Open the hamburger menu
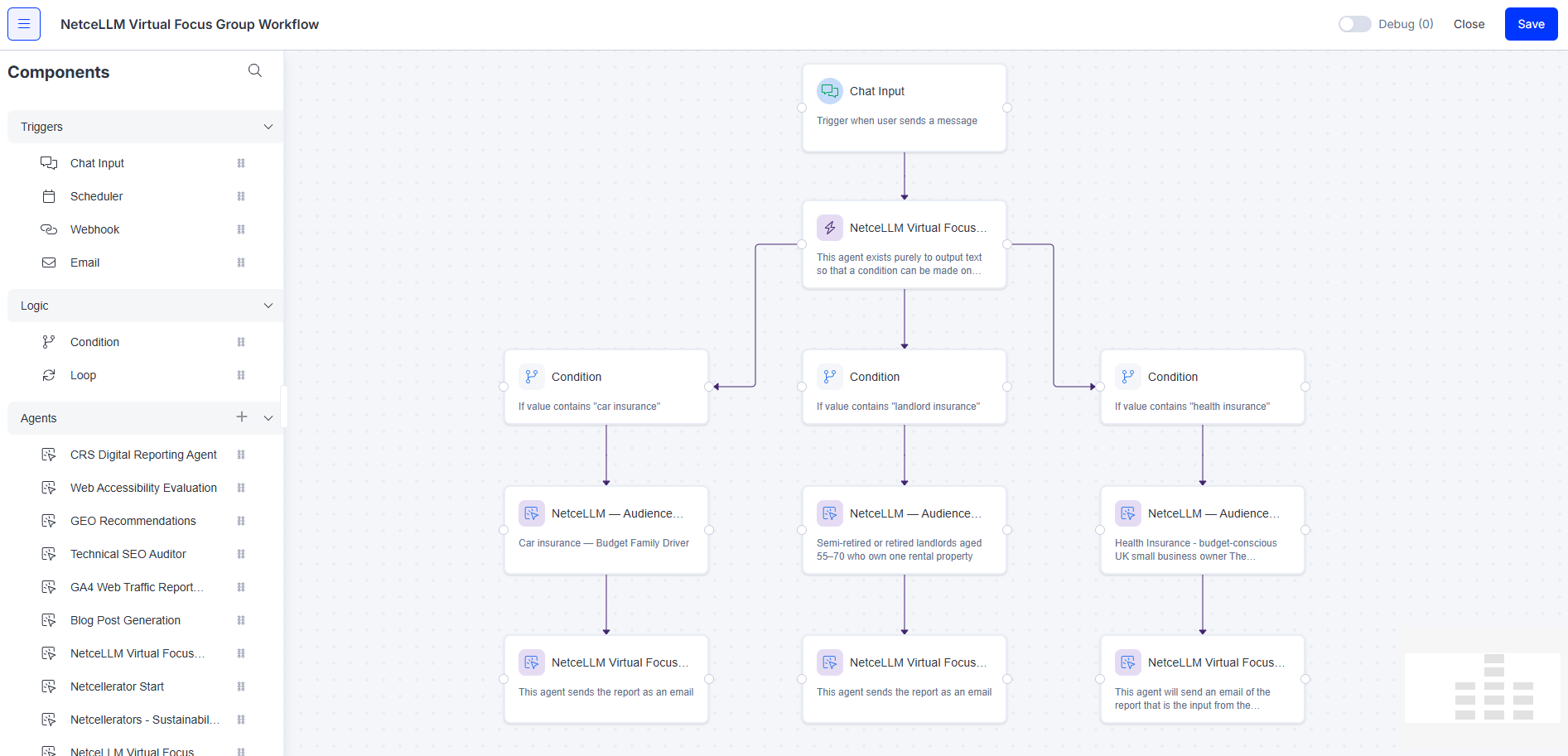Image resolution: width=1568 pixels, height=756 pixels. pos(22,23)
